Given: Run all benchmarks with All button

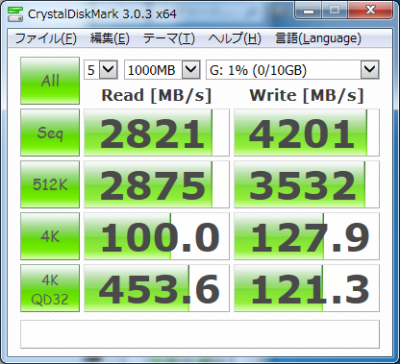Looking at the screenshot, I should [x=50, y=81].
